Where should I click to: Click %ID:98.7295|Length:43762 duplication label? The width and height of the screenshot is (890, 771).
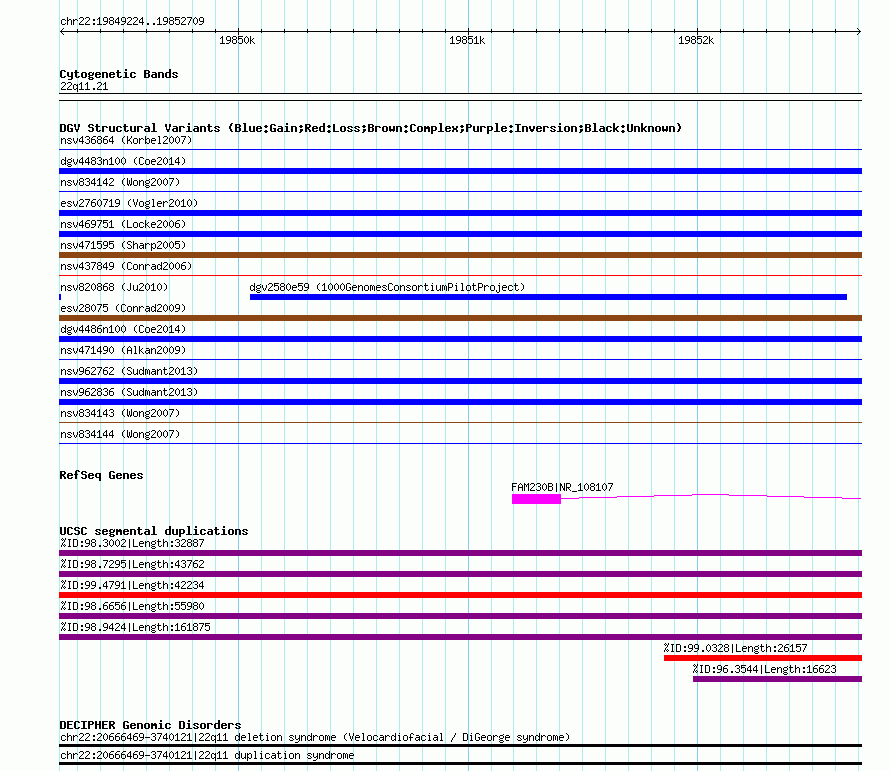coord(132,564)
